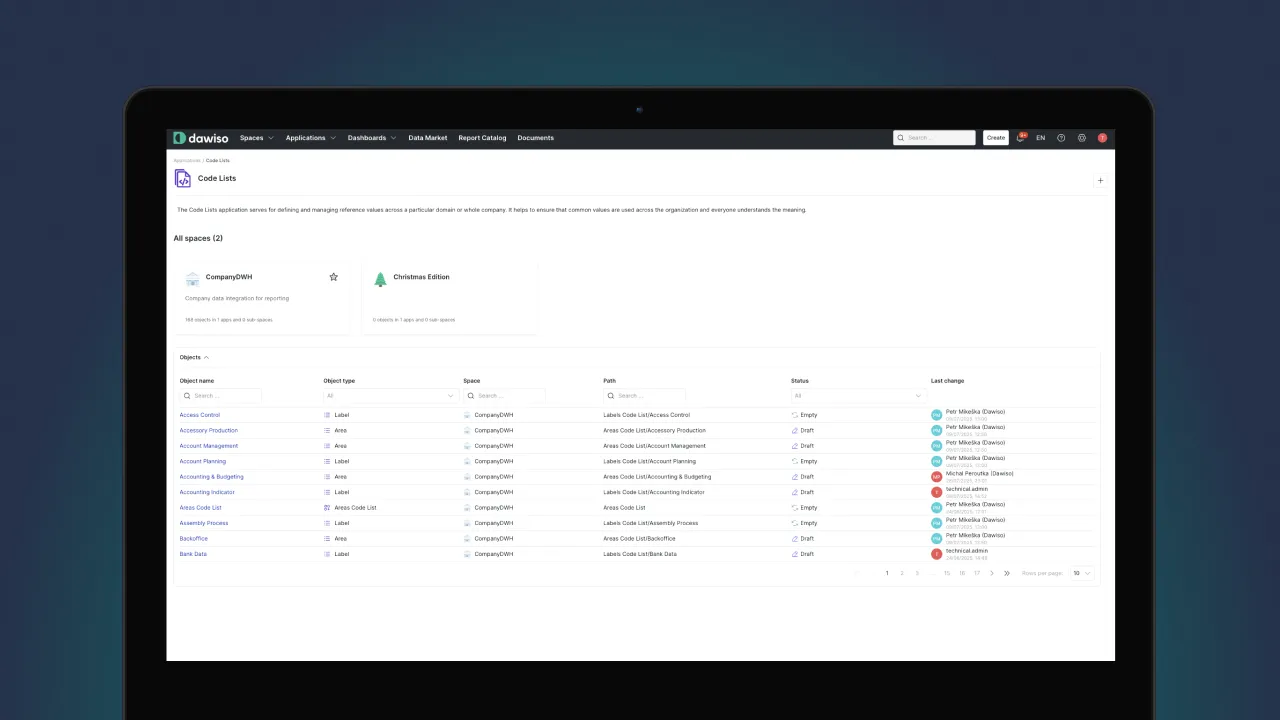Click the plus icon beside Code Lists header

[1100, 181]
